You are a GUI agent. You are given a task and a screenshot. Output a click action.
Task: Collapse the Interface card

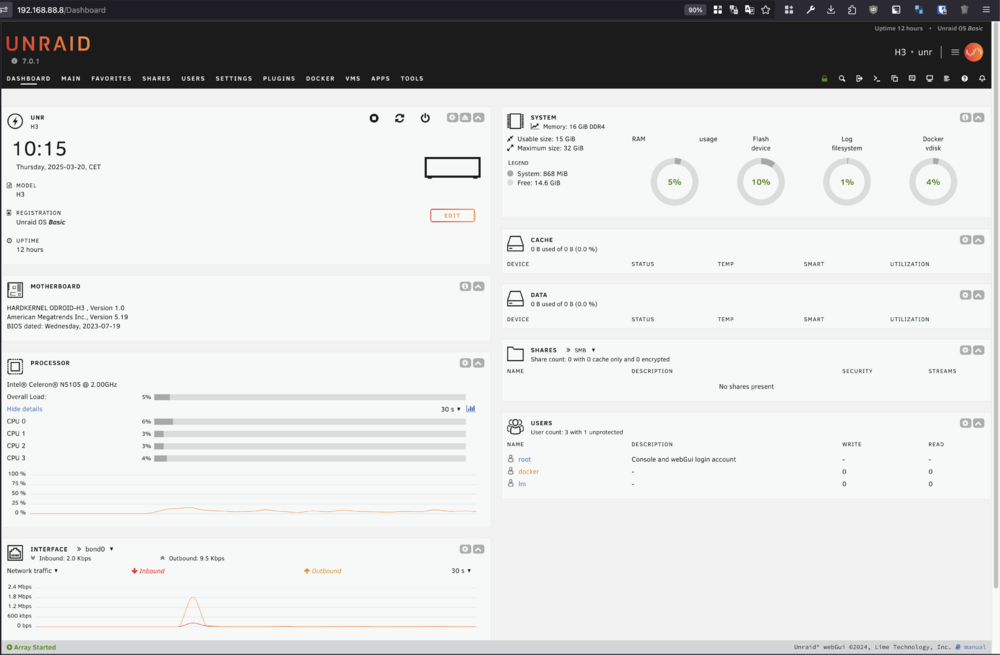coord(478,549)
